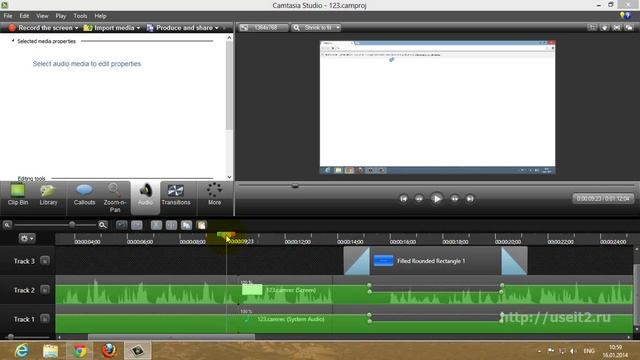Open the Zoom-n-Pan tool

point(115,198)
